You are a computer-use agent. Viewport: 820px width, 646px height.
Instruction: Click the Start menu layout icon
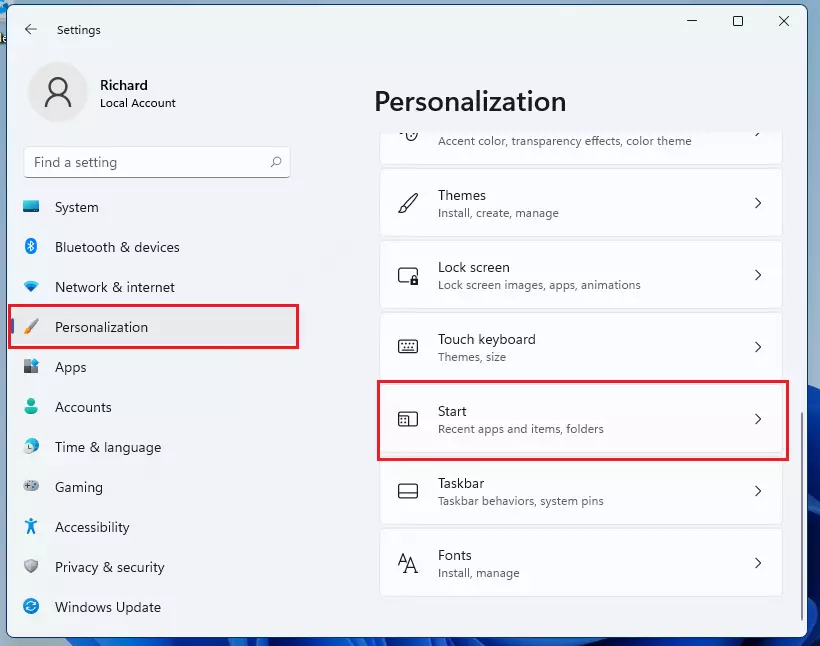[x=408, y=419]
